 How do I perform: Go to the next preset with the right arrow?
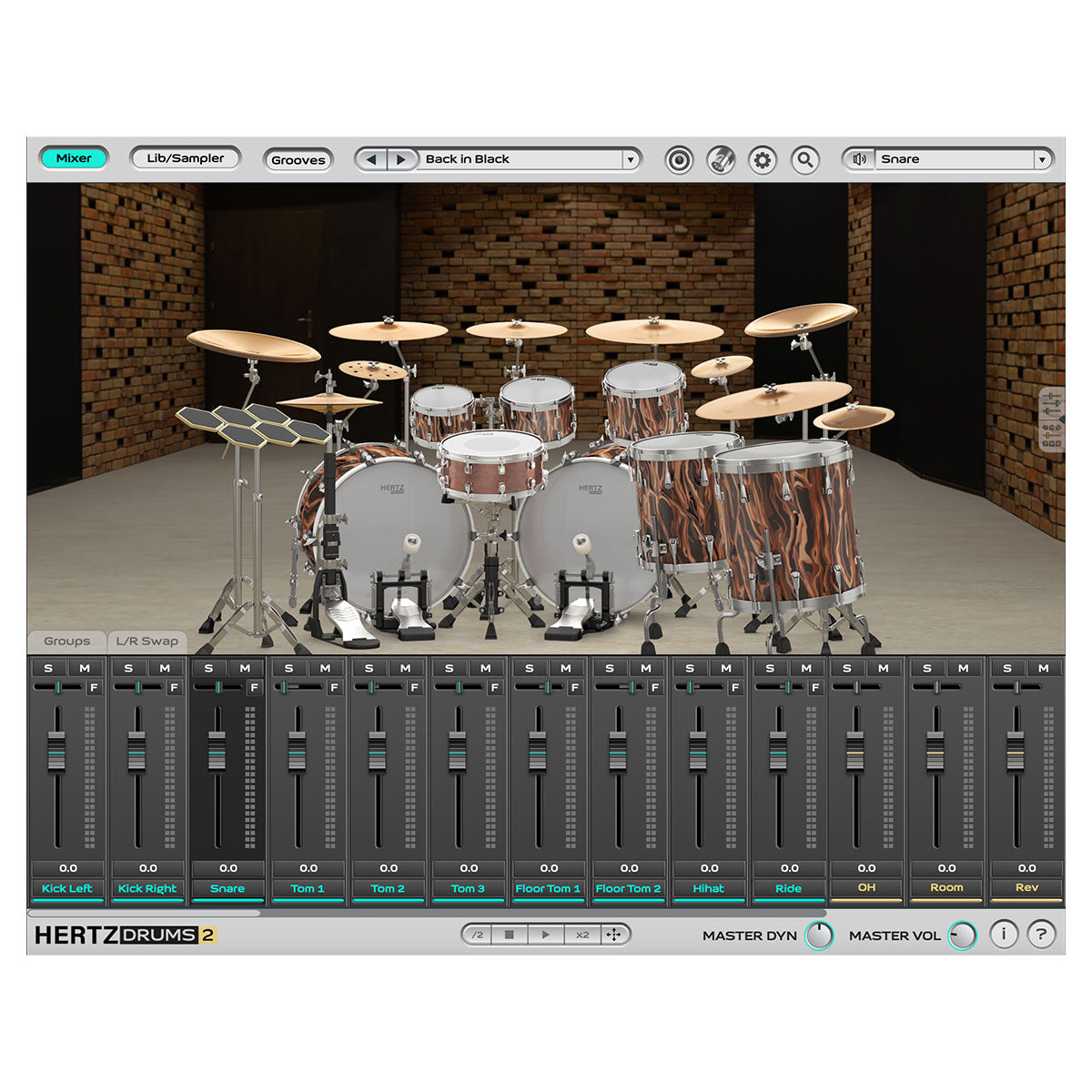[x=400, y=159]
